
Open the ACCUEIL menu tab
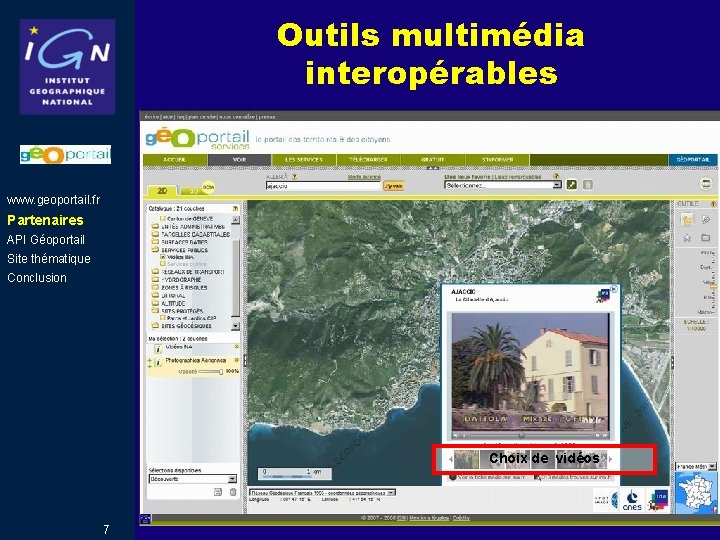click(175, 159)
